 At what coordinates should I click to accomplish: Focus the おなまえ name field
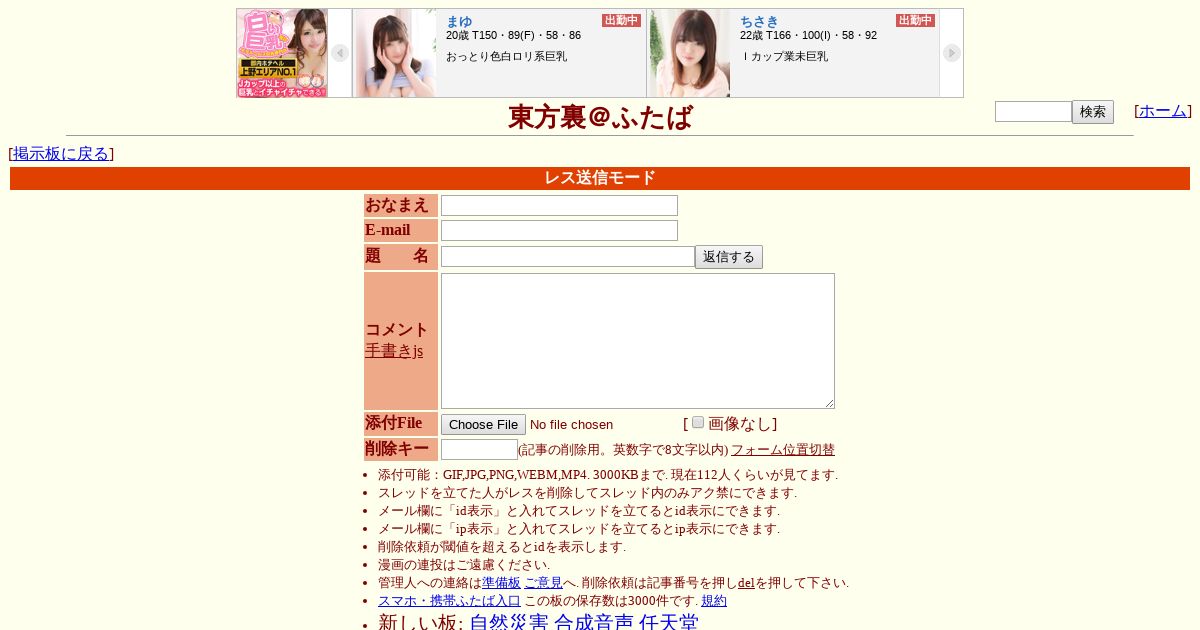pos(559,205)
